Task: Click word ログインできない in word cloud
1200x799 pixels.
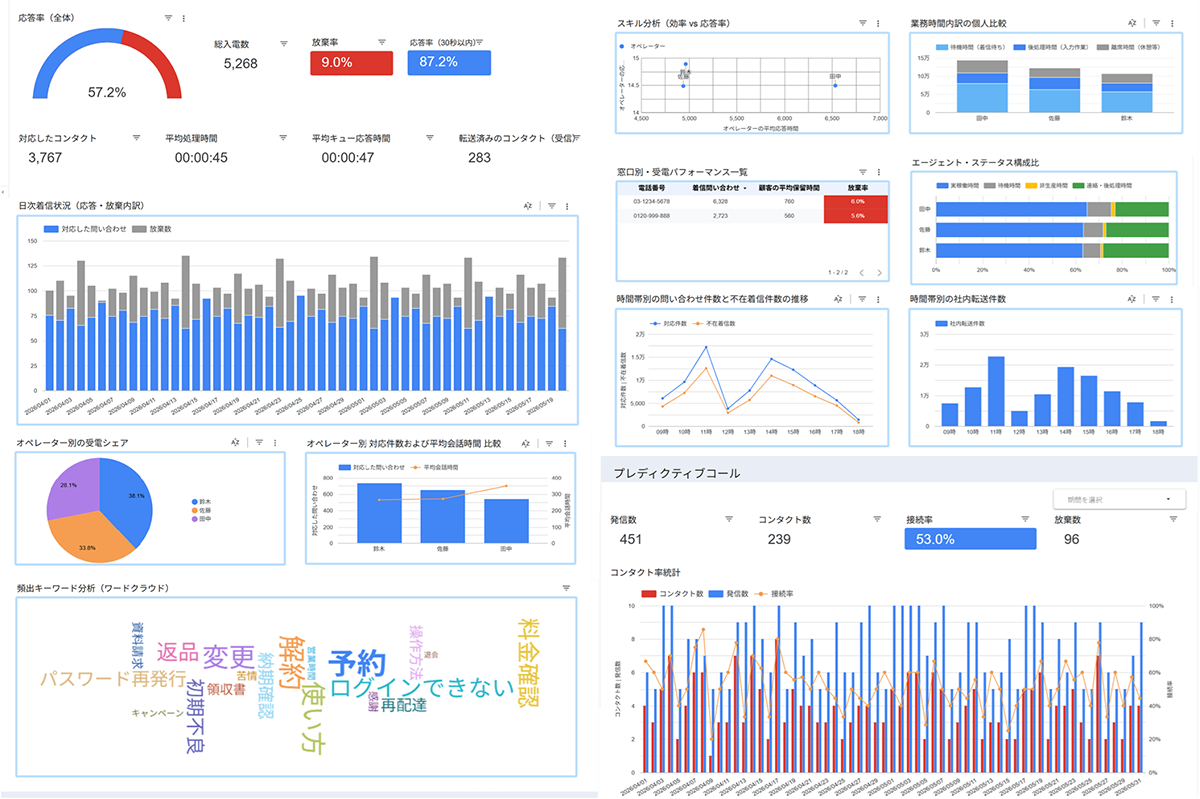Action: pos(421,688)
